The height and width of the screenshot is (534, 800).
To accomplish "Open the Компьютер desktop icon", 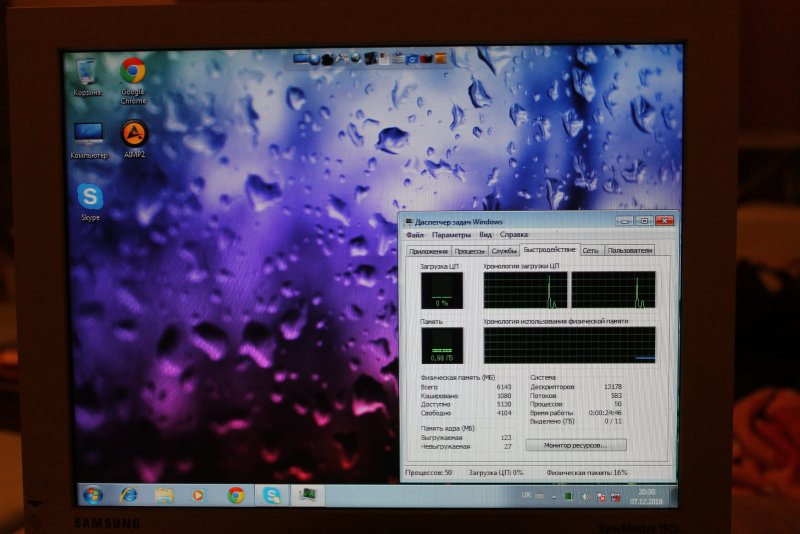I will 88,137.
